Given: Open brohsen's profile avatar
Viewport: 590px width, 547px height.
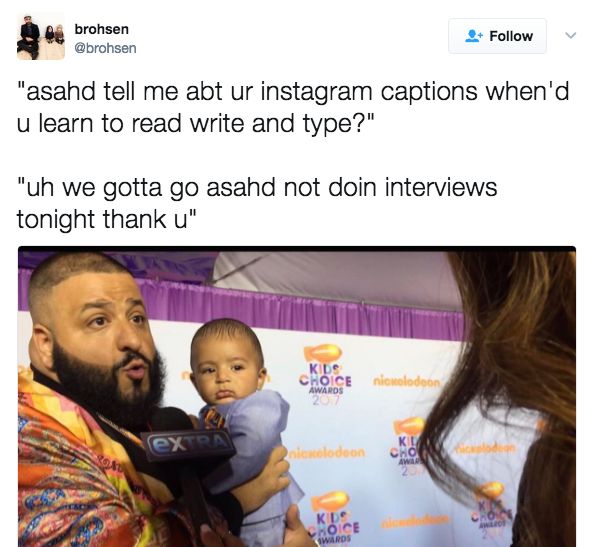Looking at the screenshot, I should coord(41,37).
